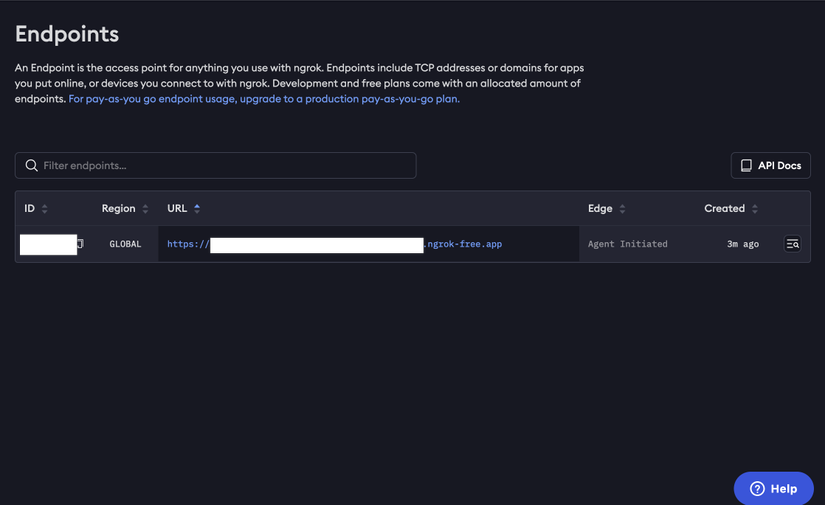Copy the endpoint ID with the copy icon
Viewport: 825px width, 505px height.
(x=80, y=244)
